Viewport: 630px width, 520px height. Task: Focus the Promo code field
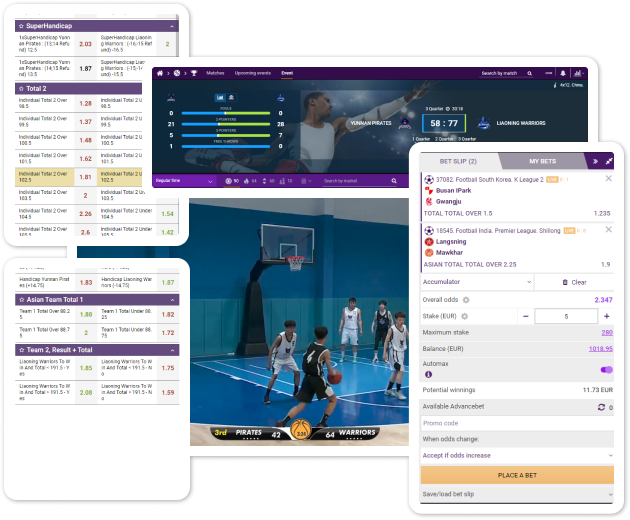point(517,423)
